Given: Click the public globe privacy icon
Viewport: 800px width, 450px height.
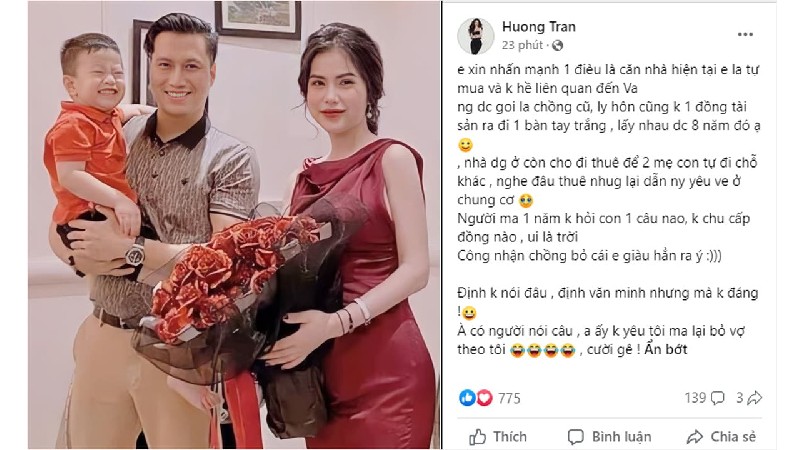Looking at the screenshot, I should click(557, 45).
